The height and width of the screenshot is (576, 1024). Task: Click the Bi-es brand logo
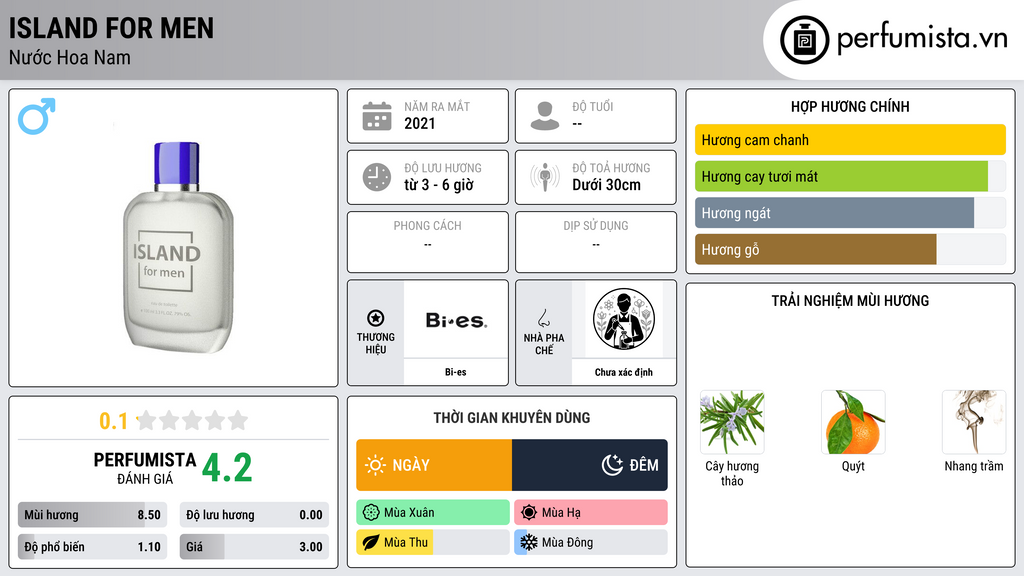tap(456, 320)
